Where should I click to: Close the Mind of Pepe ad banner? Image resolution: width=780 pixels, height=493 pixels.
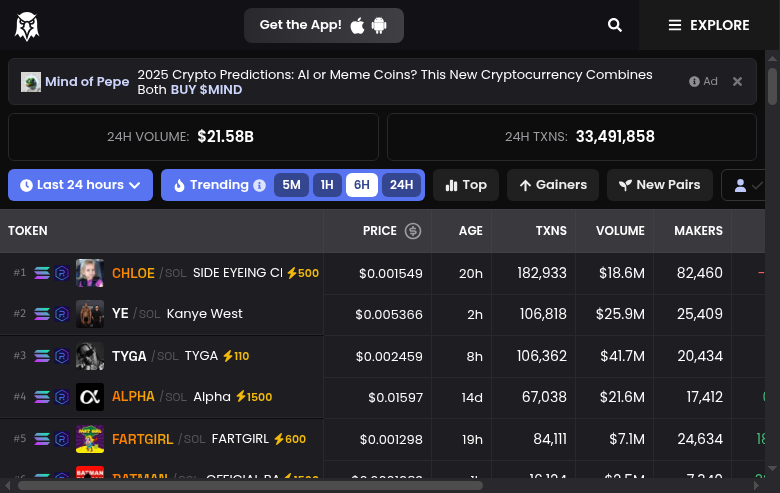click(737, 82)
